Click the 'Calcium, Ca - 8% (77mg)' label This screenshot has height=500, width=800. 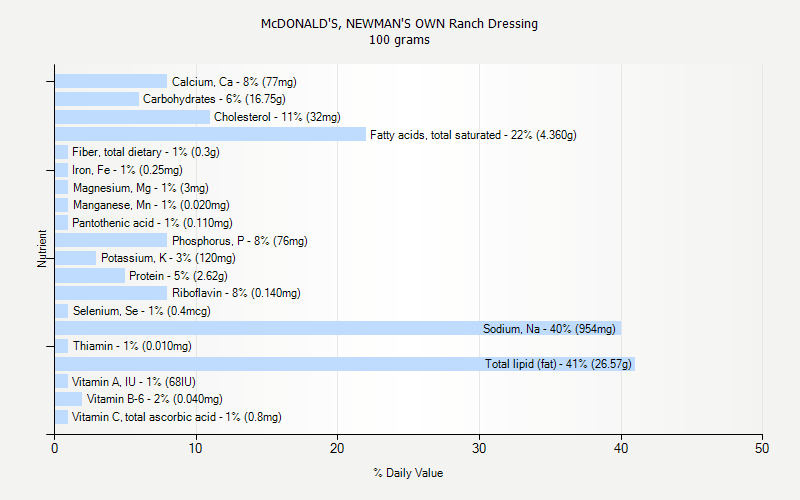coord(234,82)
